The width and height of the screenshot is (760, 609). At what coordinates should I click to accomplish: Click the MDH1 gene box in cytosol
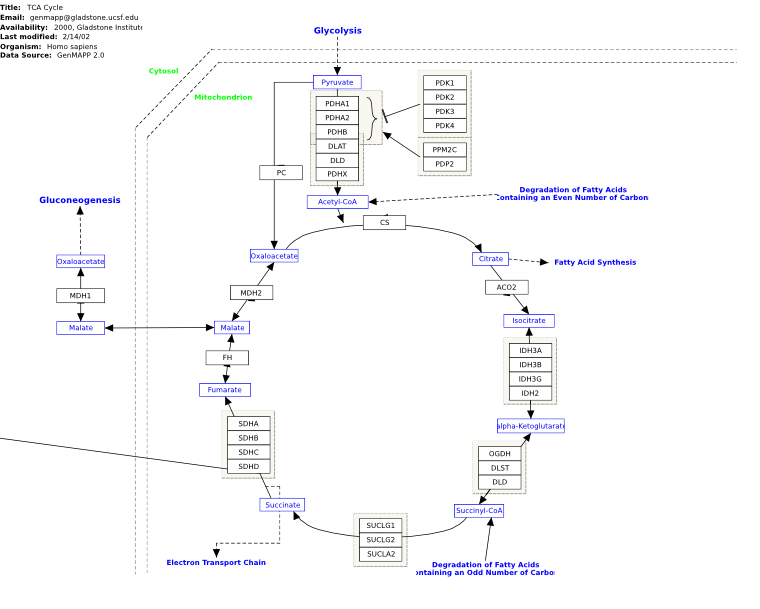coord(80,295)
